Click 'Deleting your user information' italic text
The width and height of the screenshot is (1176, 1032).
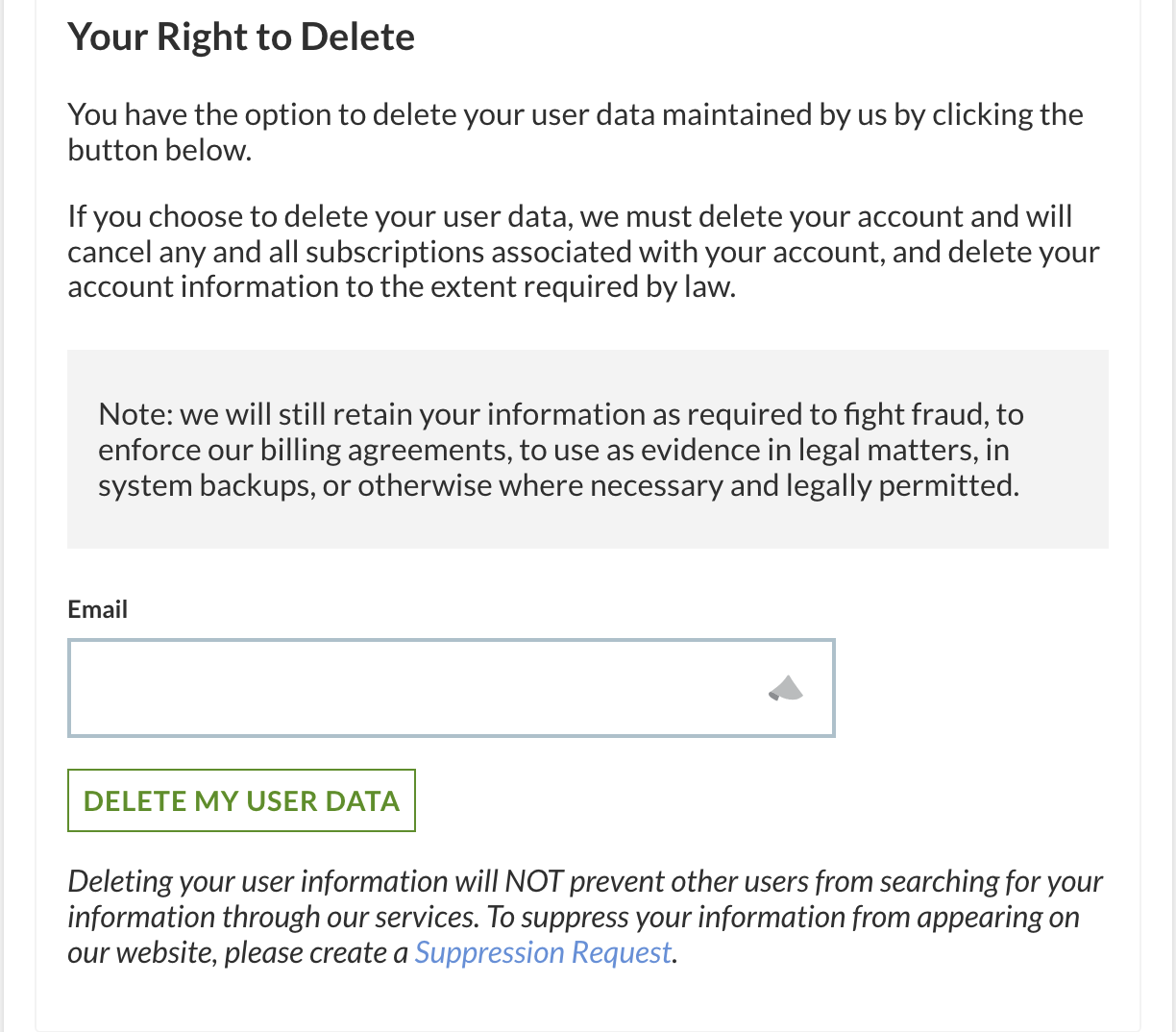point(257,881)
